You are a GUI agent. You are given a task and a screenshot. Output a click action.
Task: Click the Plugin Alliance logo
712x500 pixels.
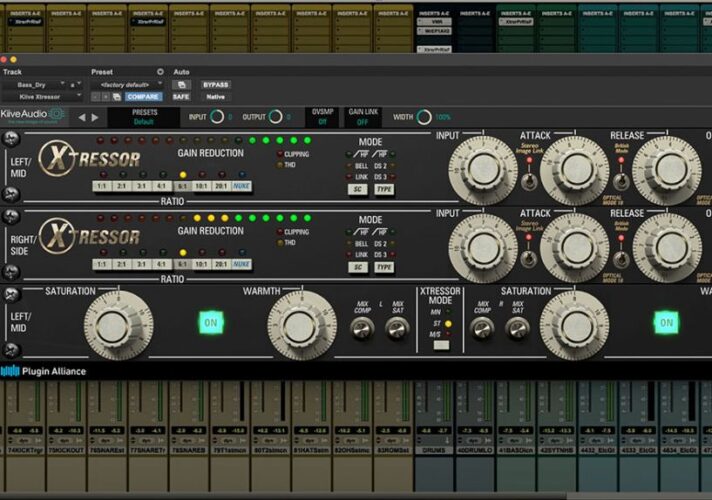[x=44, y=371]
